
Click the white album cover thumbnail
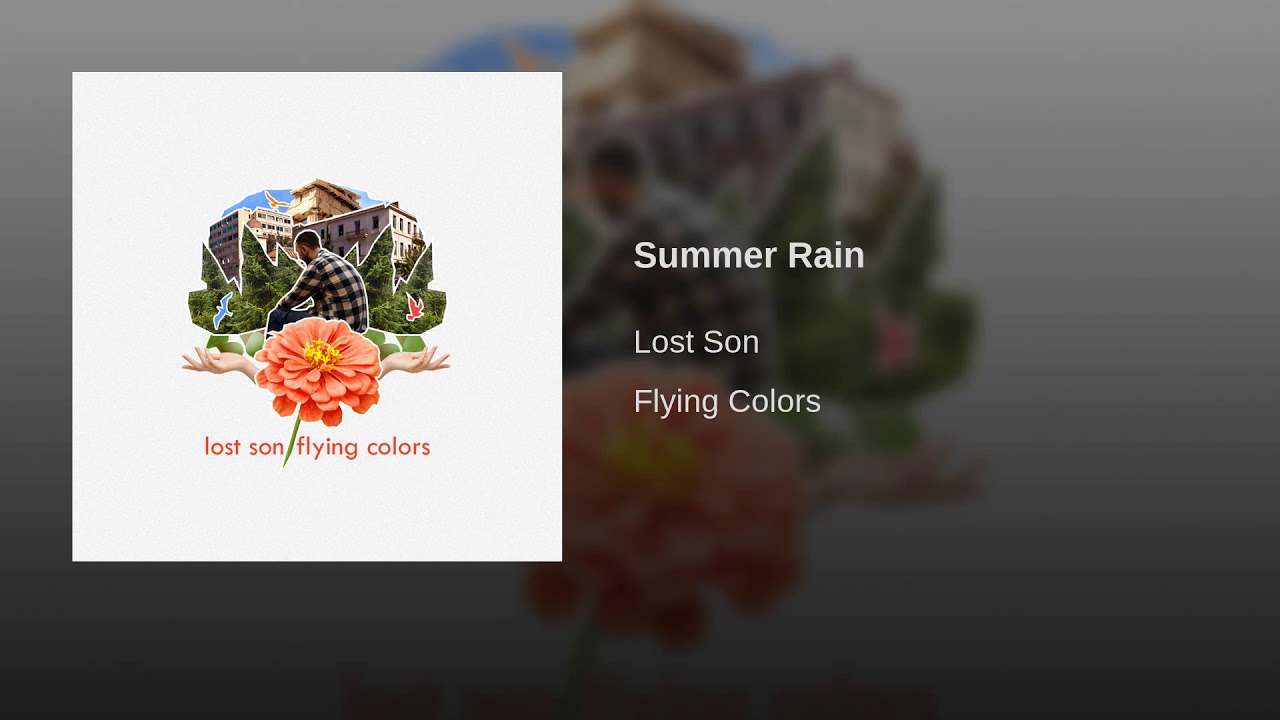[317, 316]
